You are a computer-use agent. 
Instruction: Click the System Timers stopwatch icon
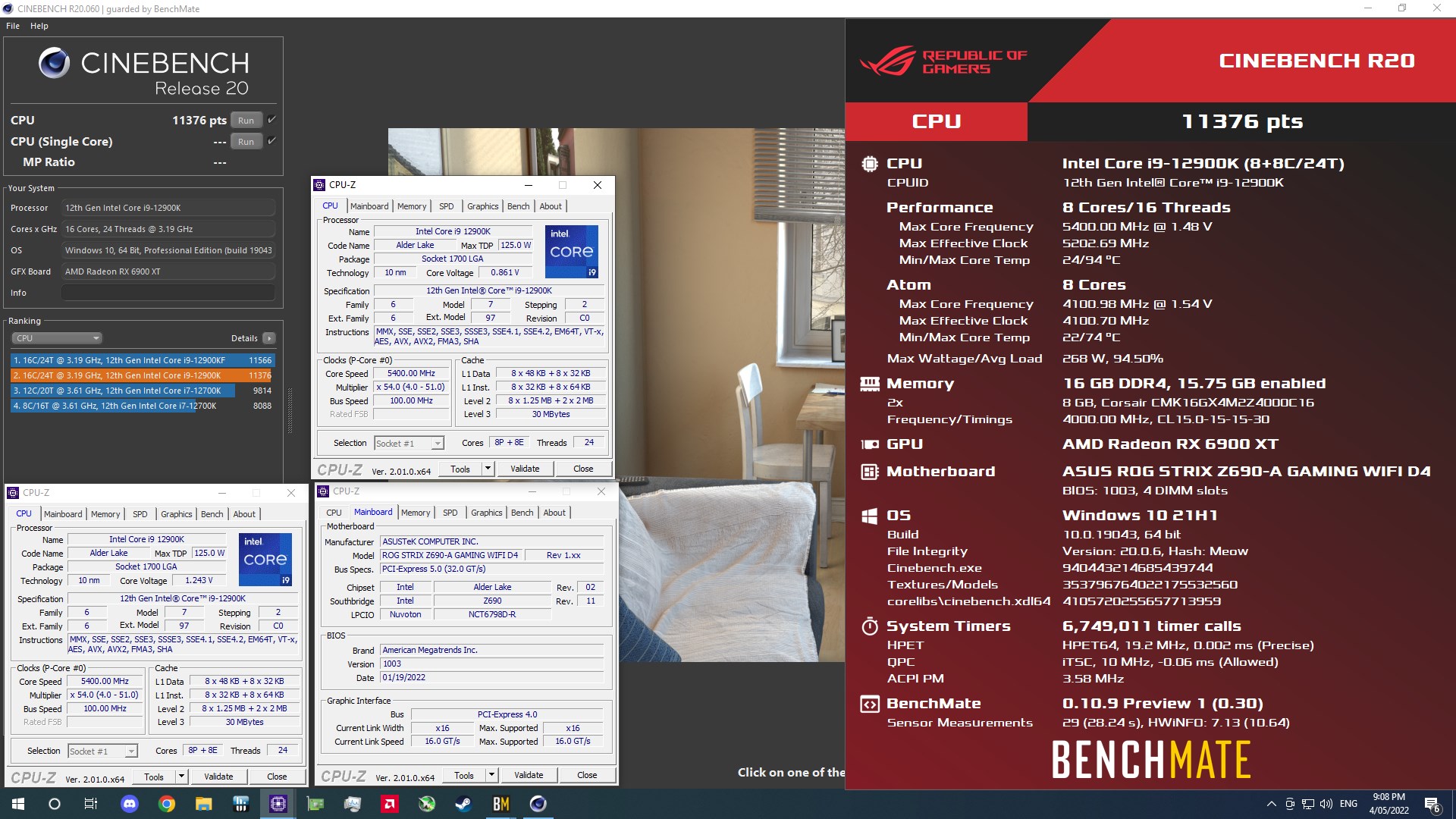point(870,626)
